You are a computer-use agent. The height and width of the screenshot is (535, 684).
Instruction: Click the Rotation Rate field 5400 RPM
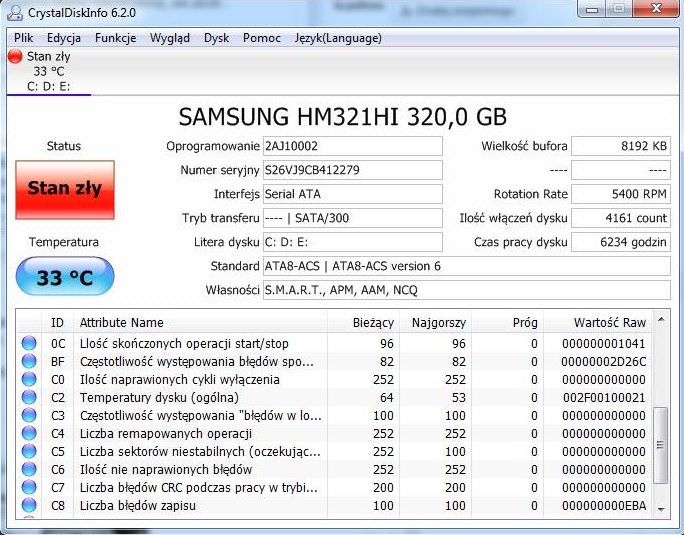tap(621, 194)
